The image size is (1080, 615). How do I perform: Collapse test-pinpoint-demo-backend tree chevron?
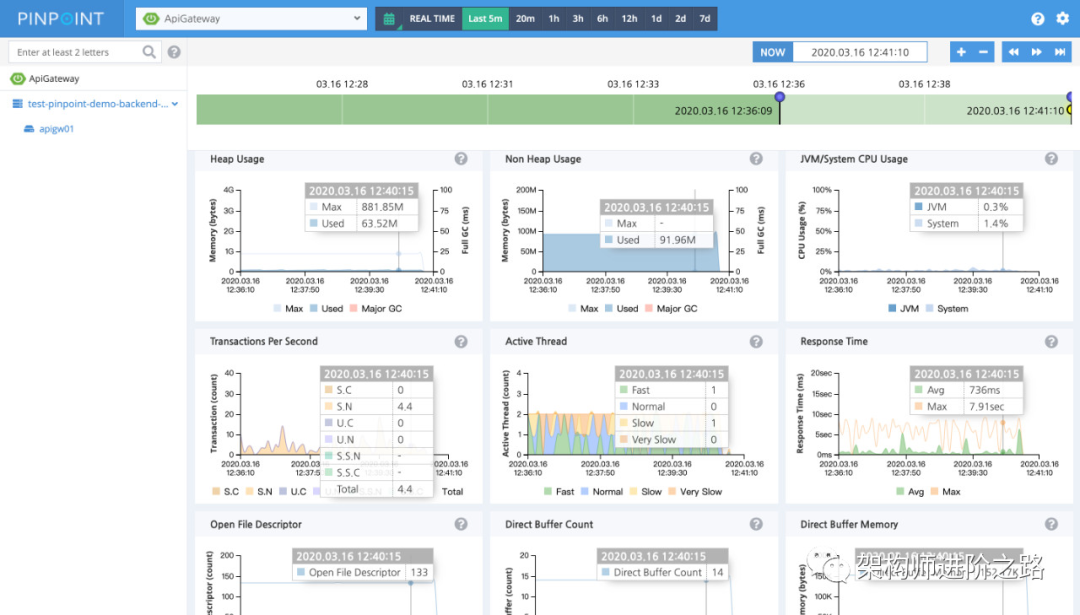tap(175, 104)
